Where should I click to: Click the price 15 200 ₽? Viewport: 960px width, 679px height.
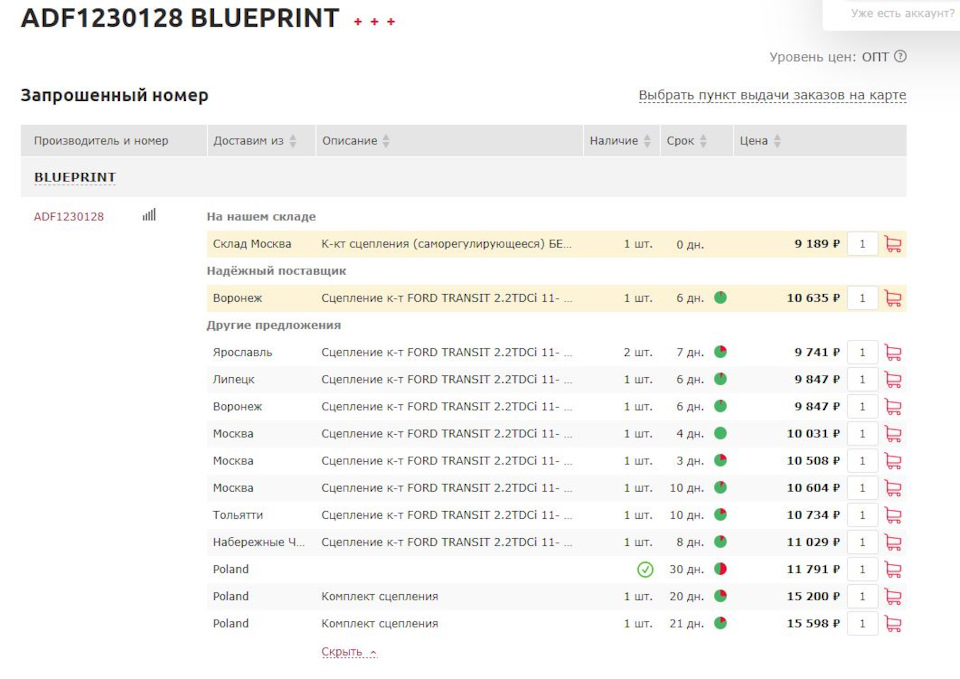(x=813, y=596)
